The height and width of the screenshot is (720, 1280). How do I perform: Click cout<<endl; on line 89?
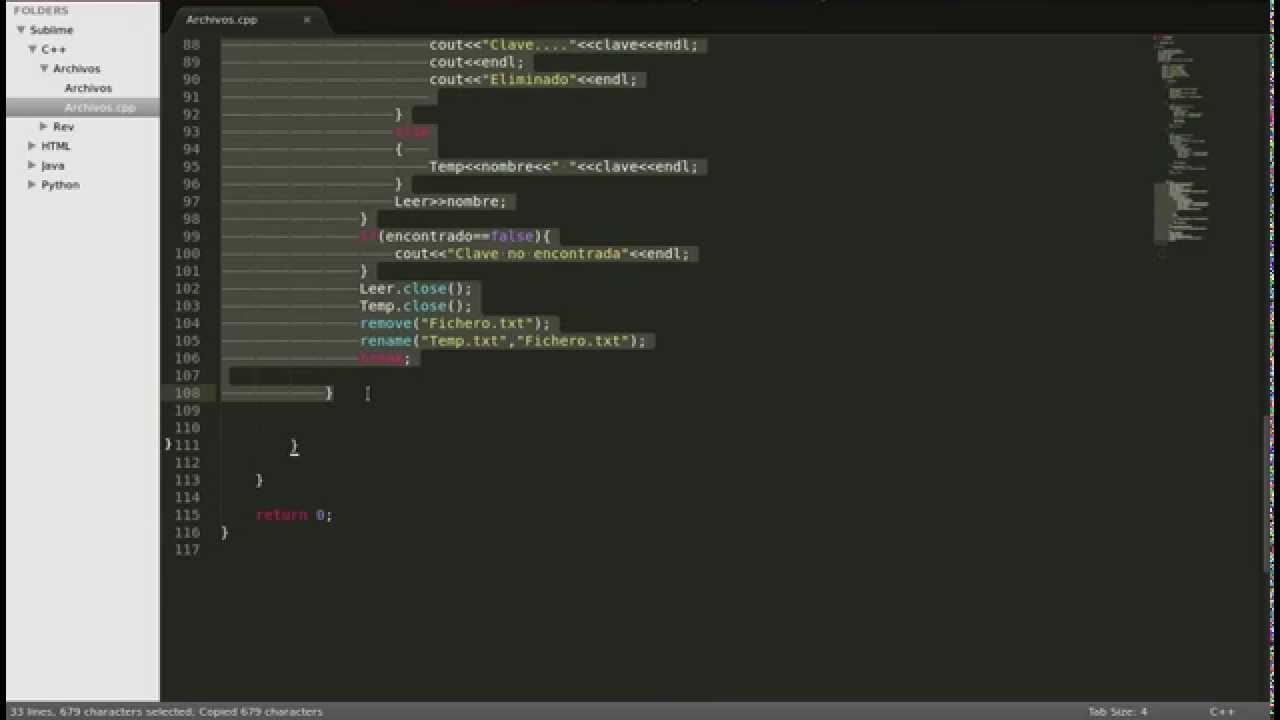(x=477, y=62)
